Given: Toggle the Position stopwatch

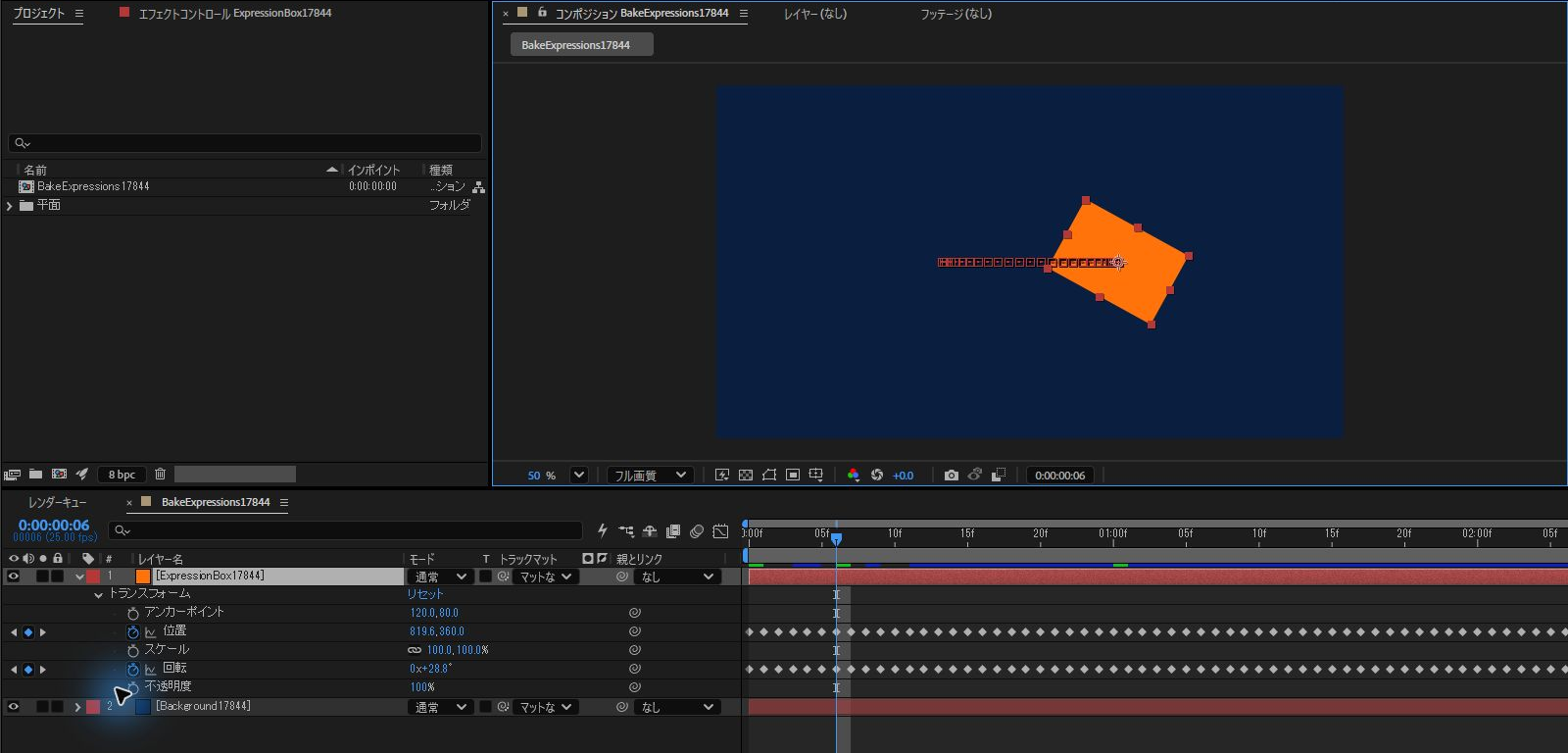Looking at the screenshot, I should tap(133, 632).
